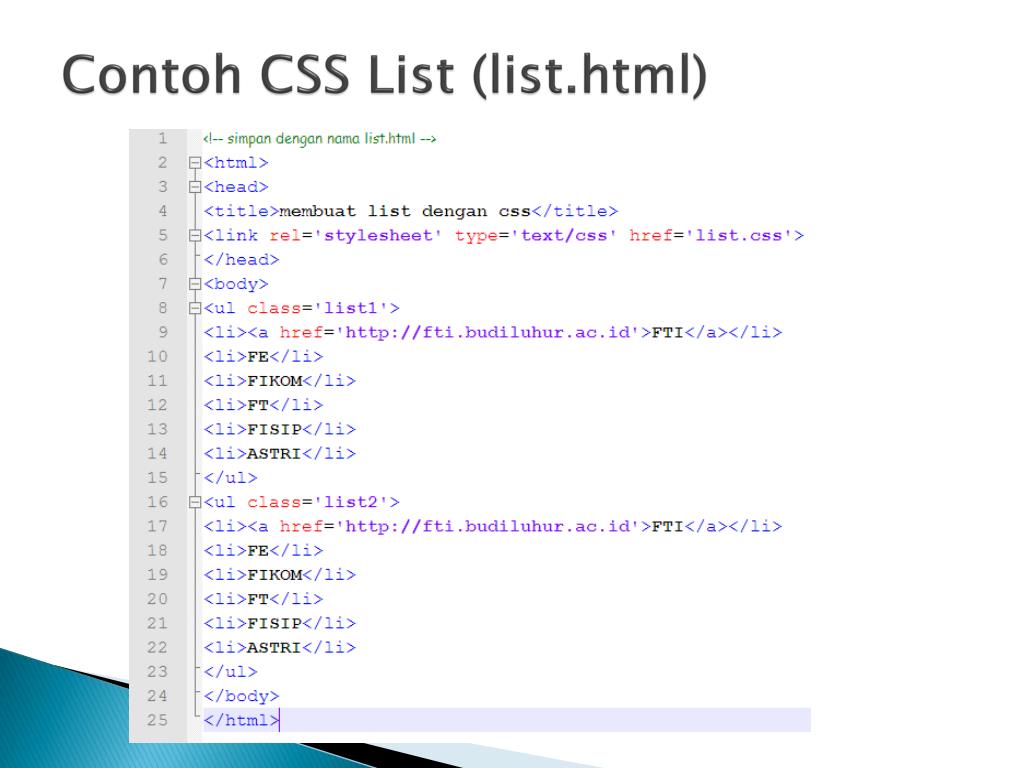Image resolution: width=1024 pixels, height=768 pixels.
Task: Click the FE list item on line 18
Action: (263, 551)
